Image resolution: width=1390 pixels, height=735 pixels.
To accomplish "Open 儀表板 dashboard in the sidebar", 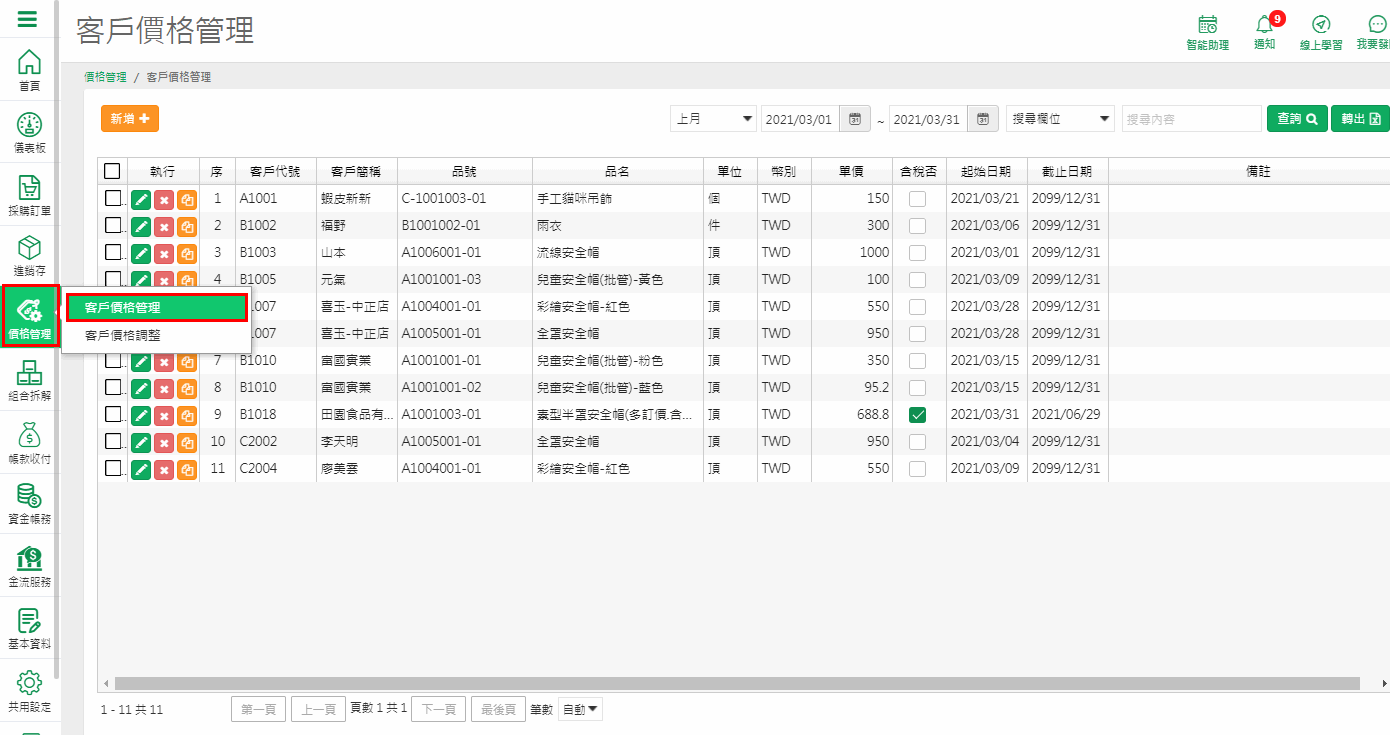I will [30, 132].
